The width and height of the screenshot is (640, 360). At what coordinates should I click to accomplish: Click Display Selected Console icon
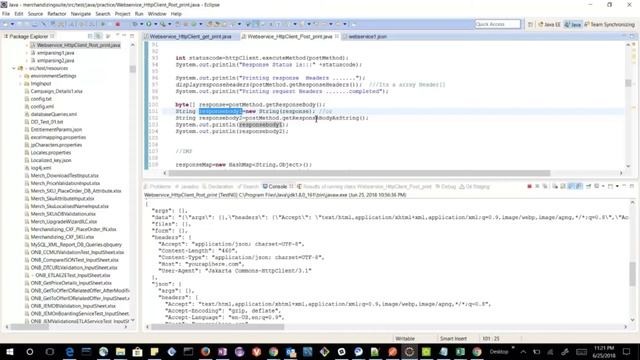click(x=596, y=187)
